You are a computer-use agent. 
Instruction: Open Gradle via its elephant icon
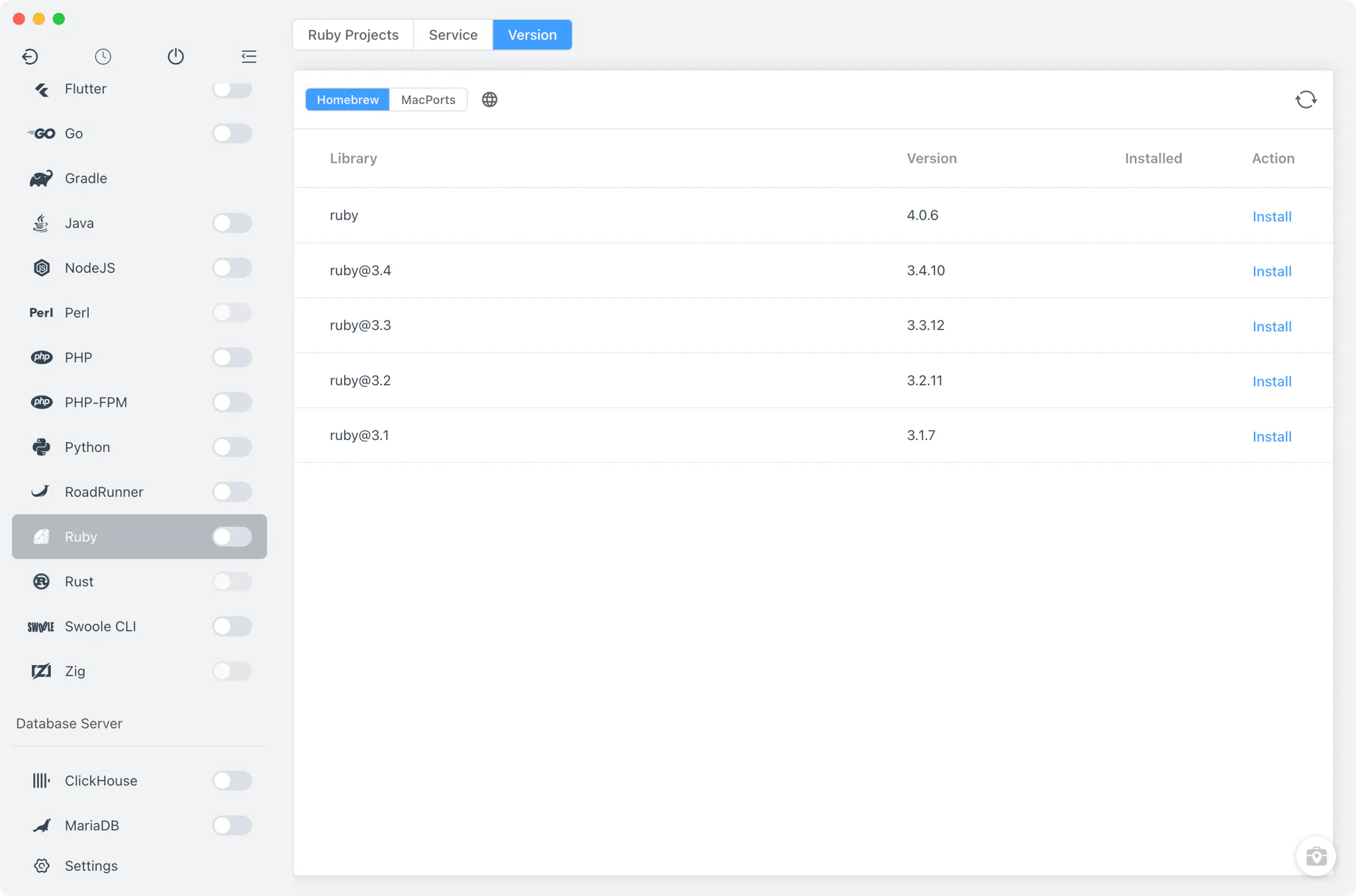[x=41, y=178]
